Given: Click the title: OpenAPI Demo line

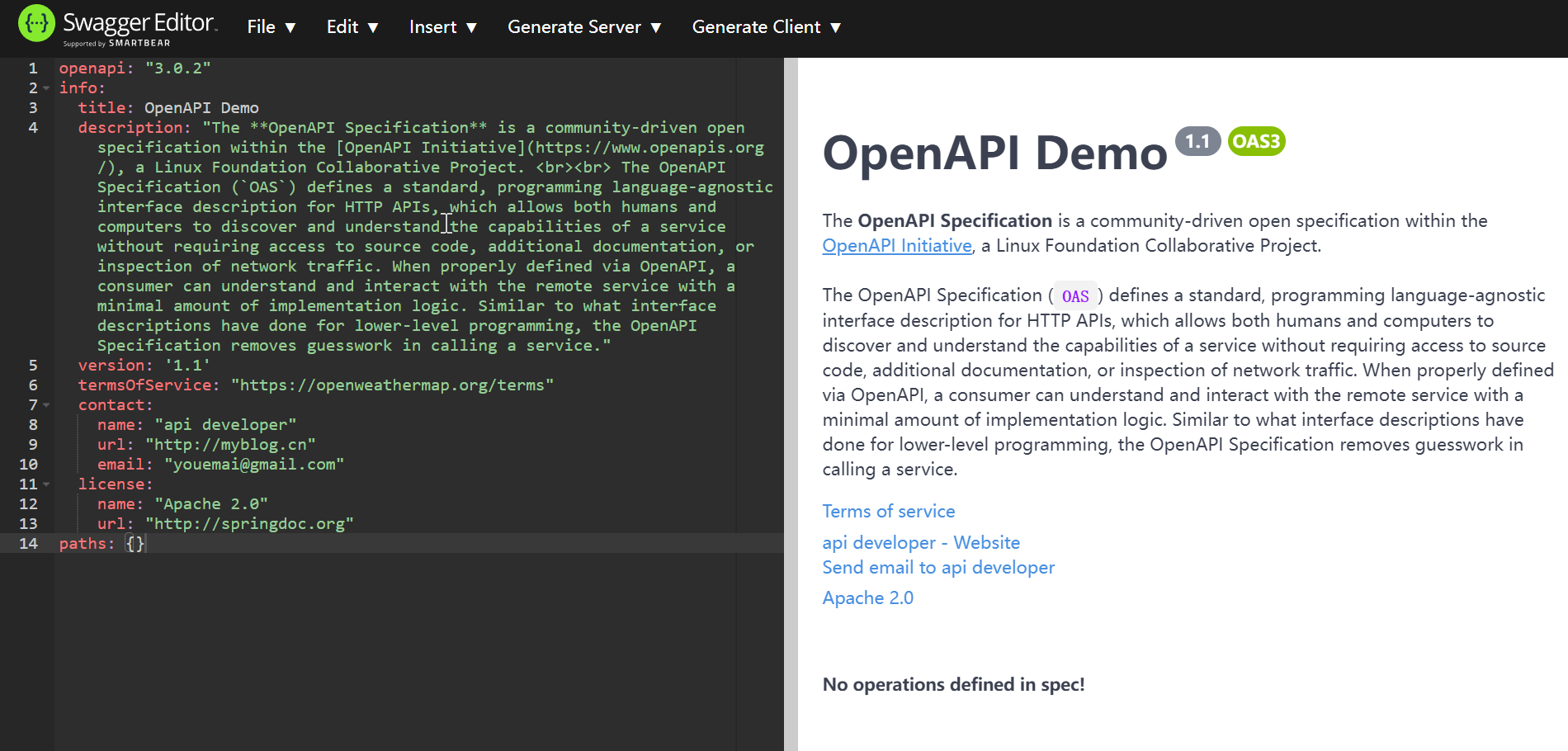Looking at the screenshot, I should (168, 108).
